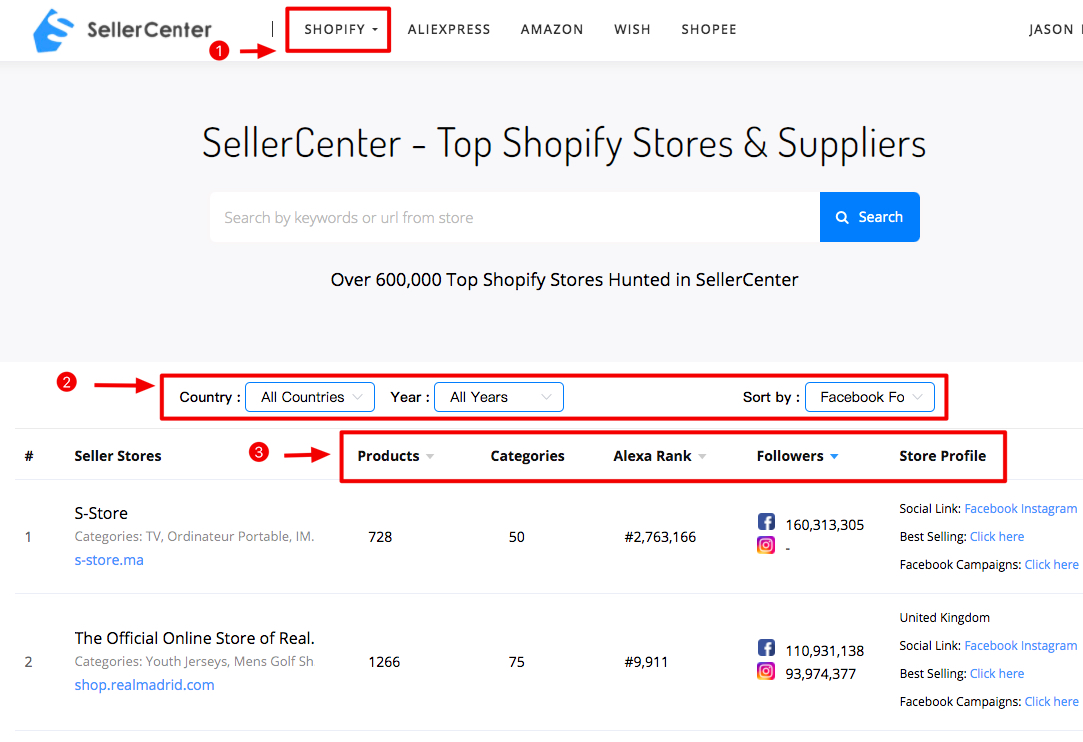Toggle Followers column sort order
This screenshot has height=742, width=1083.
(832, 456)
